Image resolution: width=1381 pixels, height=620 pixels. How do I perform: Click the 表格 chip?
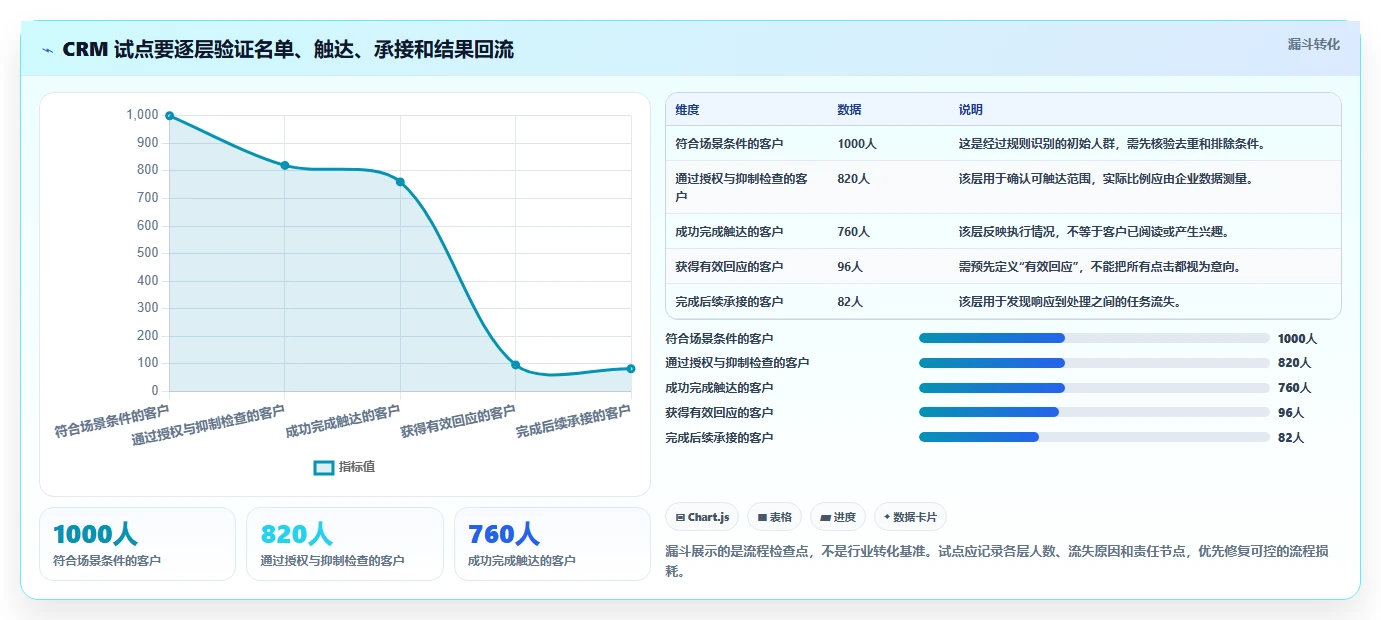pos(775,517)
